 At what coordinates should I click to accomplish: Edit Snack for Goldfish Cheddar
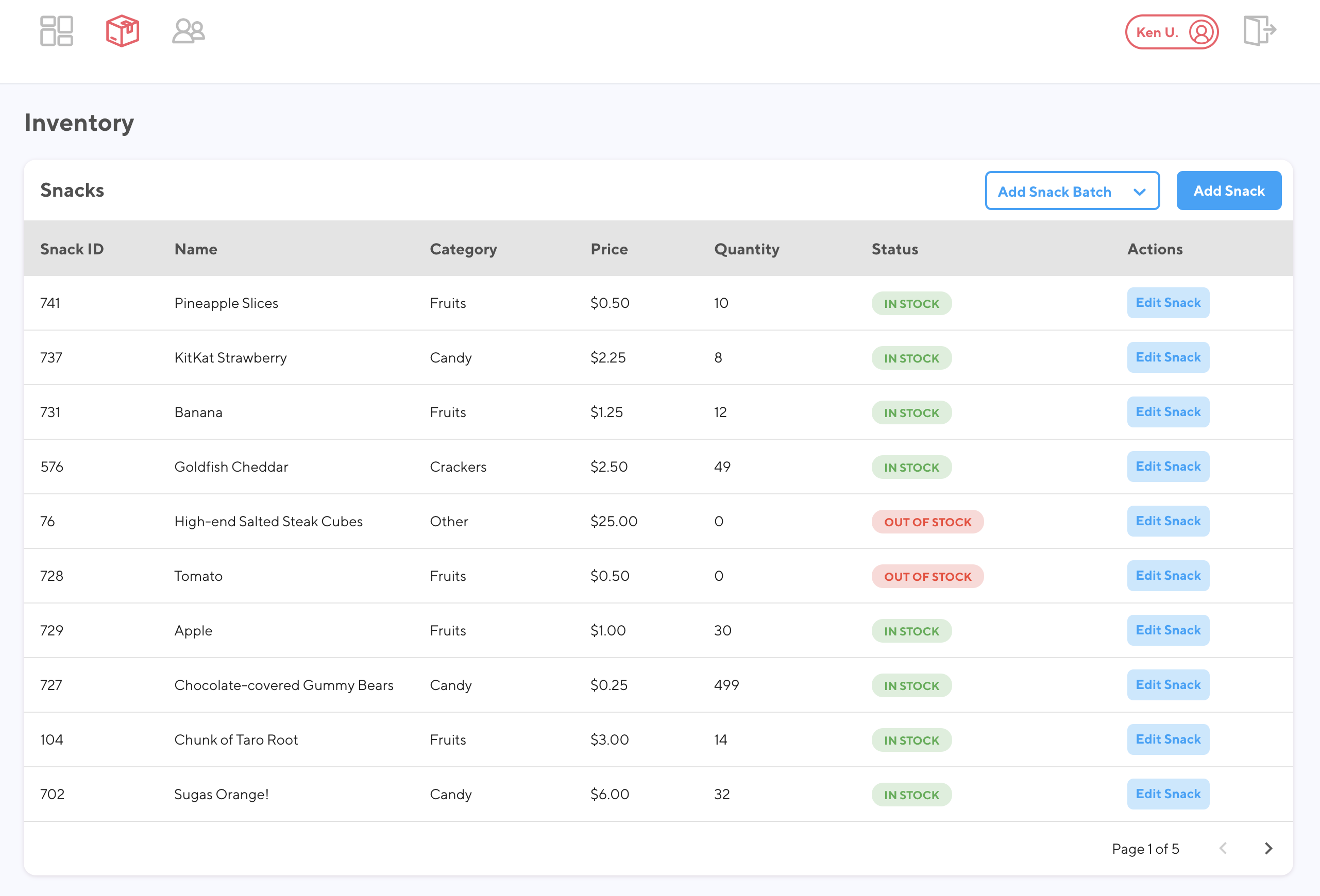pos(1168,466)
